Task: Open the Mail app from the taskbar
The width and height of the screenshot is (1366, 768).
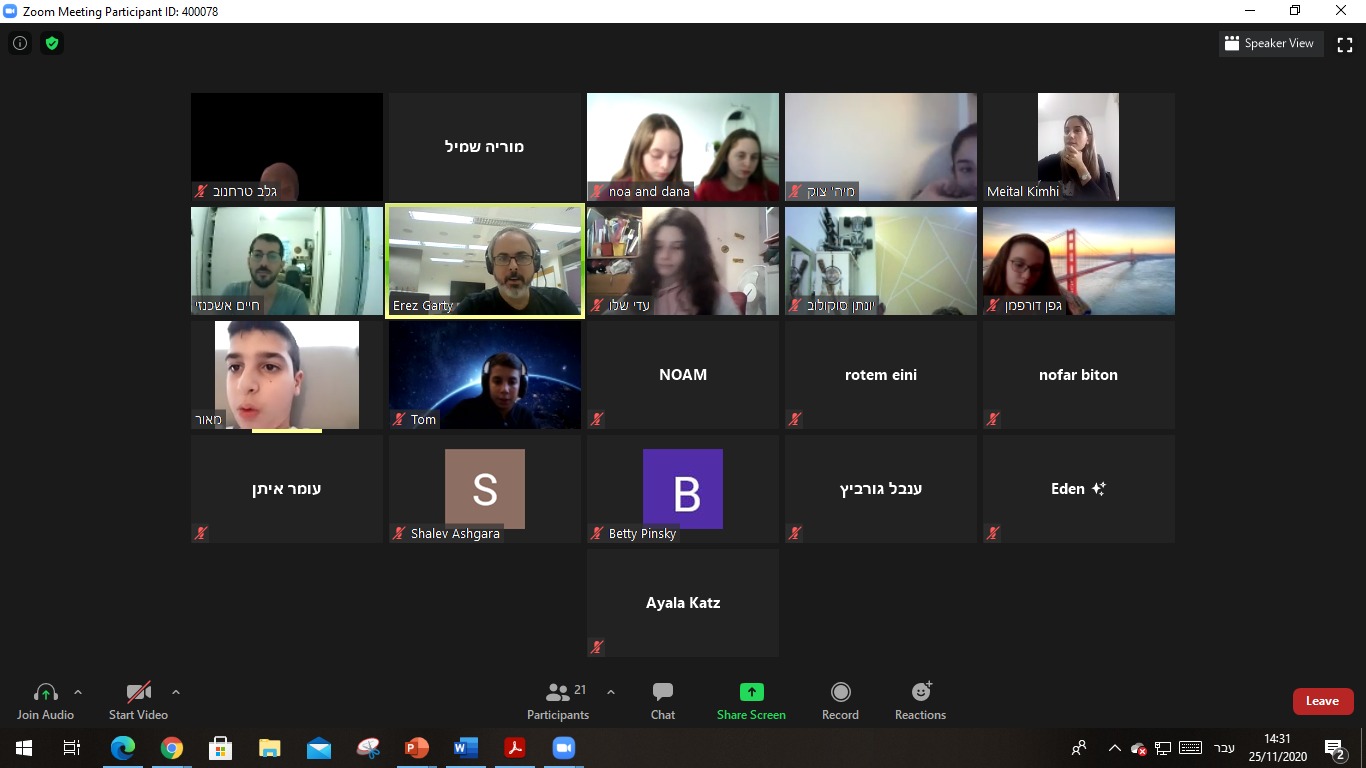Action: (319, 748)
